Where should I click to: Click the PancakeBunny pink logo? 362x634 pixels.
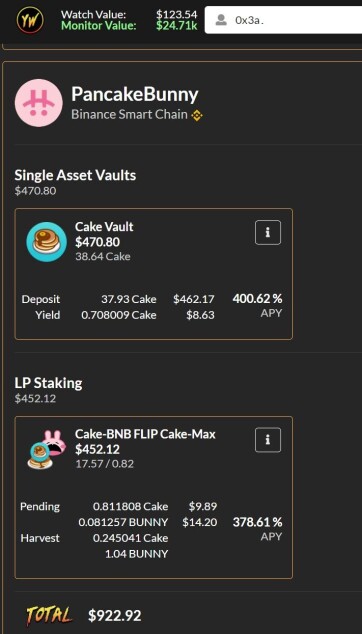[x=39, y=103]
